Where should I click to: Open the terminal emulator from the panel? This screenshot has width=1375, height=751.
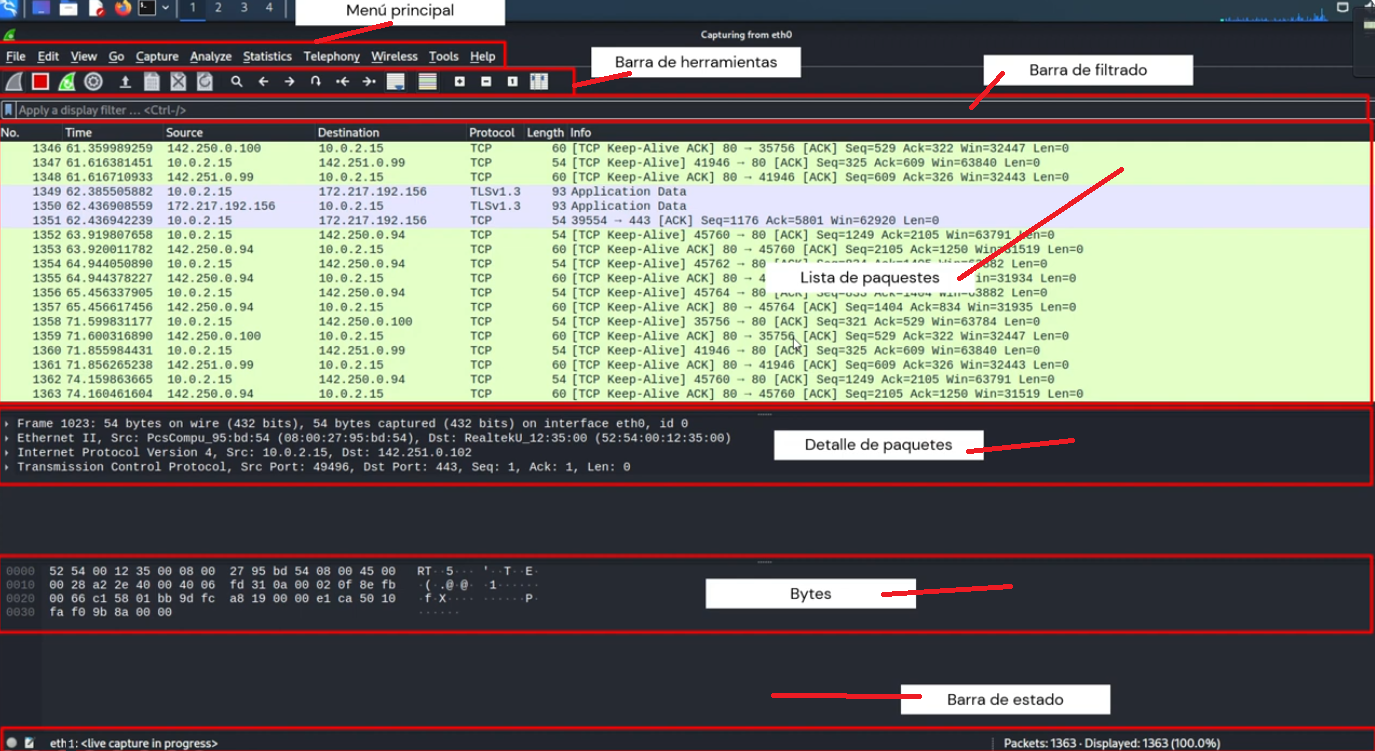(147, 9)
